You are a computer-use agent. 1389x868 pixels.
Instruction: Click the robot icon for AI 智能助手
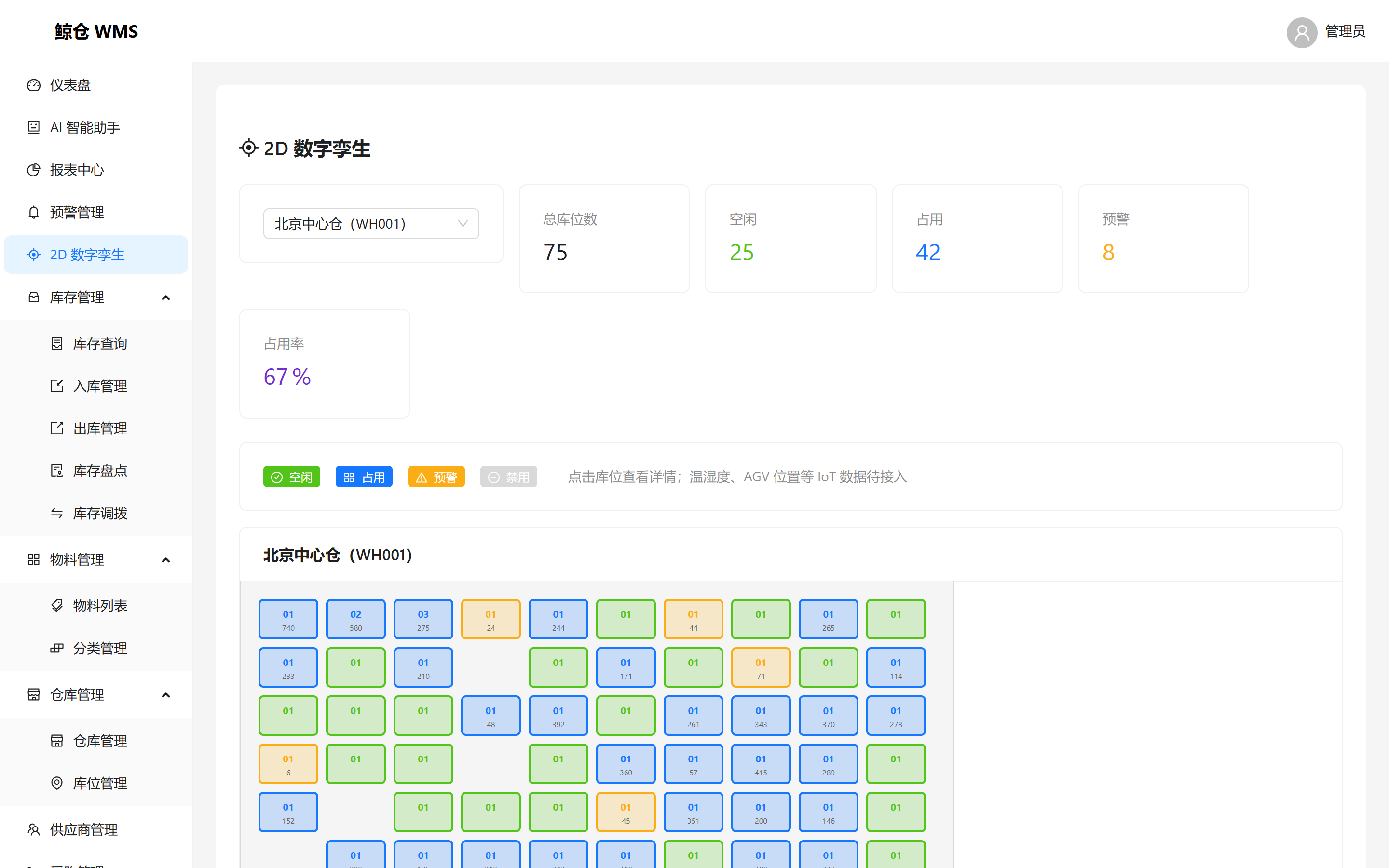point(34,127)
